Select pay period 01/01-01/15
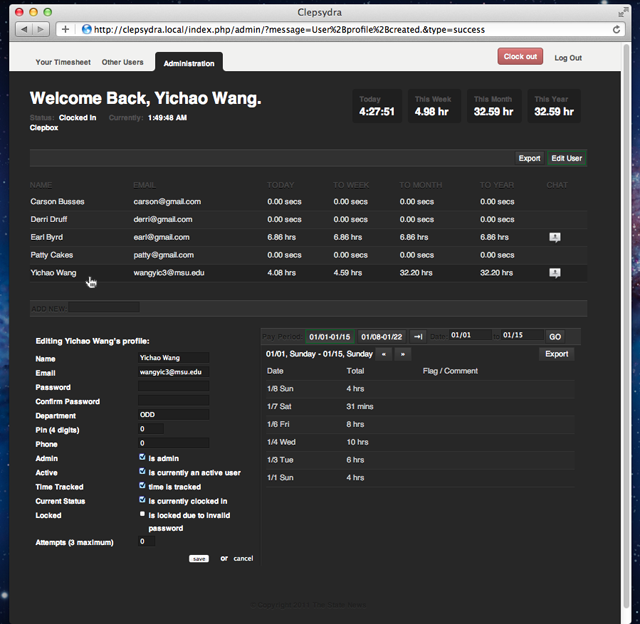The height and width of the screenshot is (624, 640). click(x=330, y=337)
